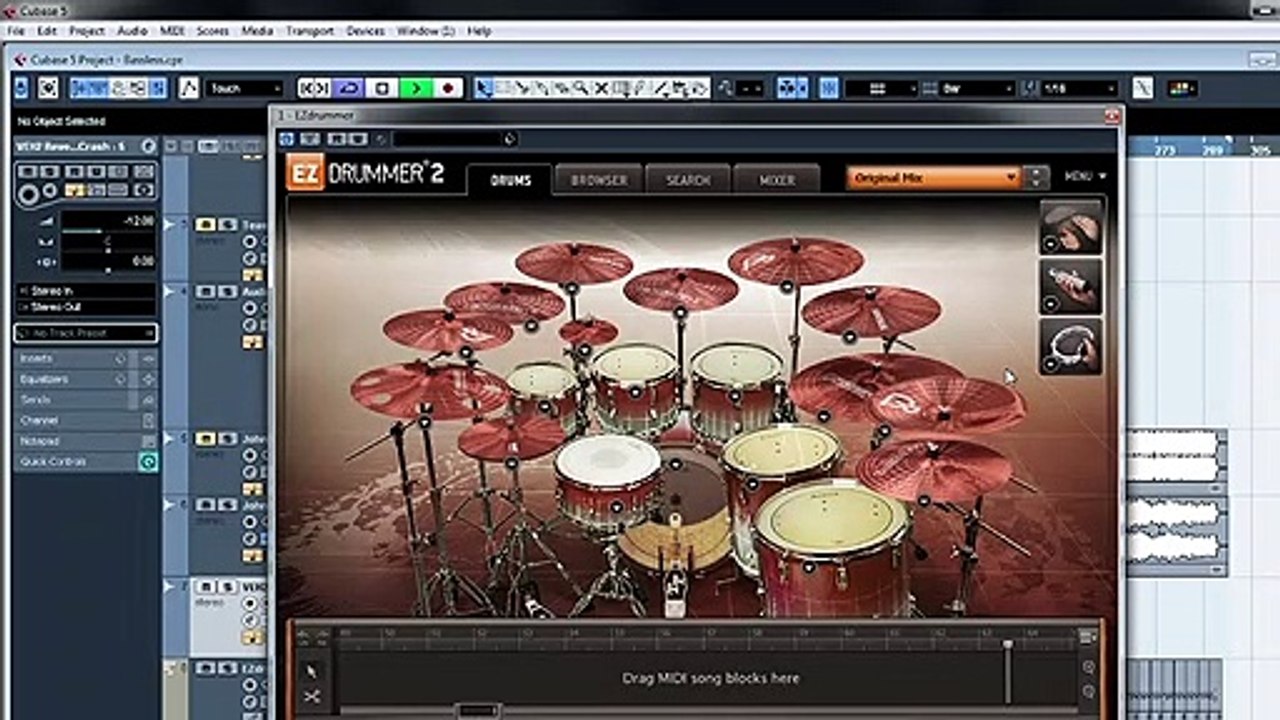Image resolution: width=1280 pixels, height=720 pixels.
Task: Toggle the Constrain Delay Compensation button
Action: point(48,88)
